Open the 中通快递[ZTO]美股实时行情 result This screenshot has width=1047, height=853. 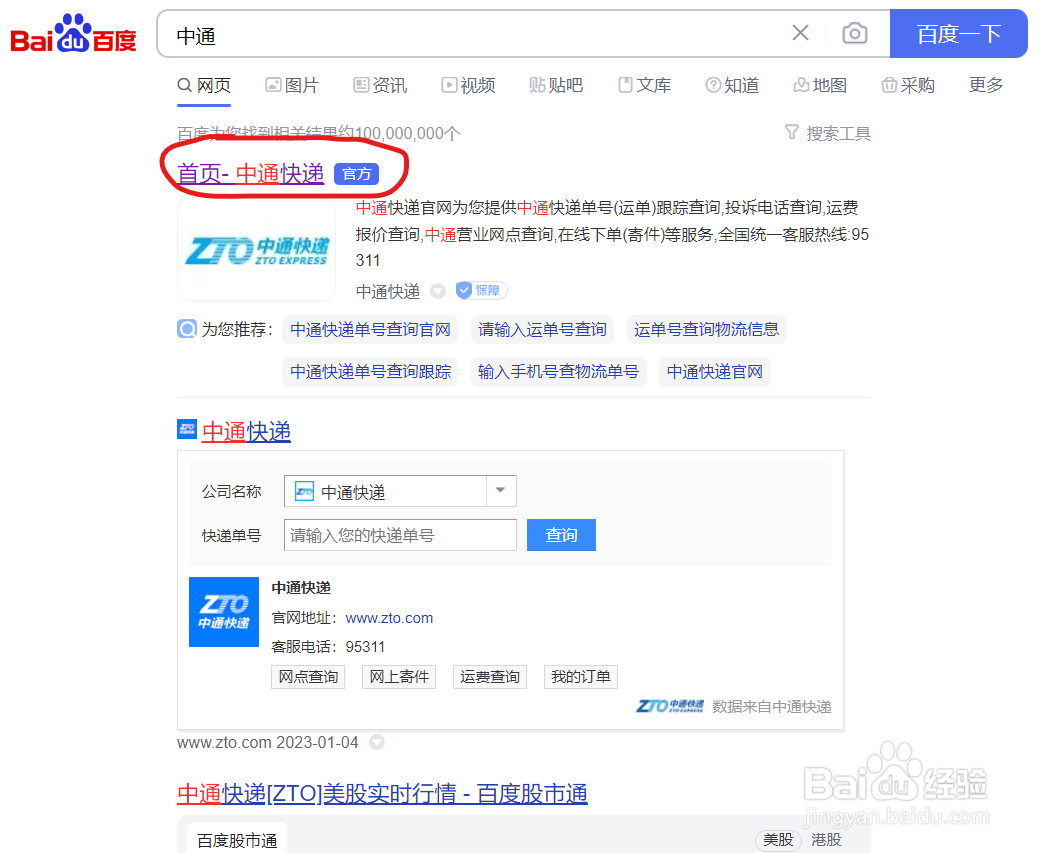383,794
